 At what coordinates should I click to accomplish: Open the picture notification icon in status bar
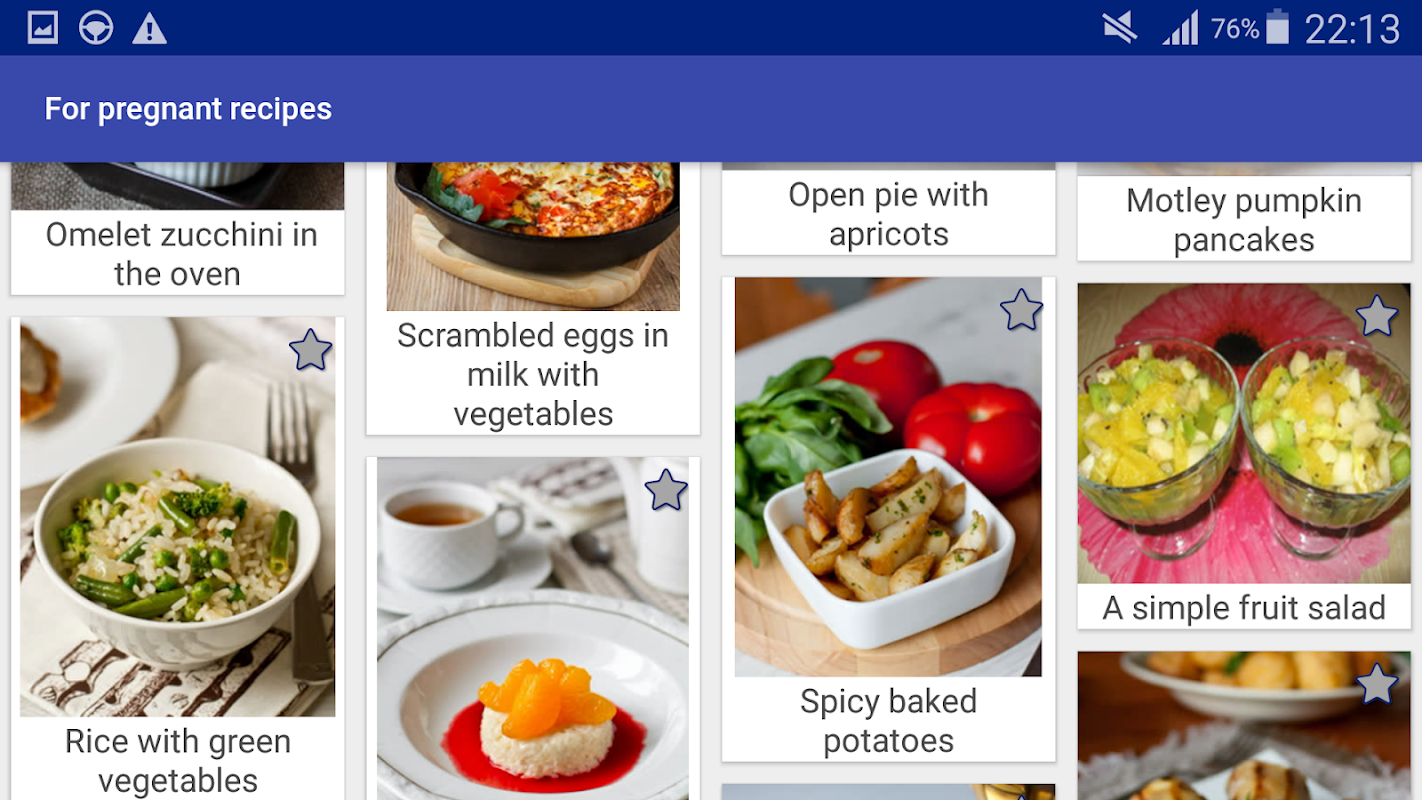coord(43,28)
